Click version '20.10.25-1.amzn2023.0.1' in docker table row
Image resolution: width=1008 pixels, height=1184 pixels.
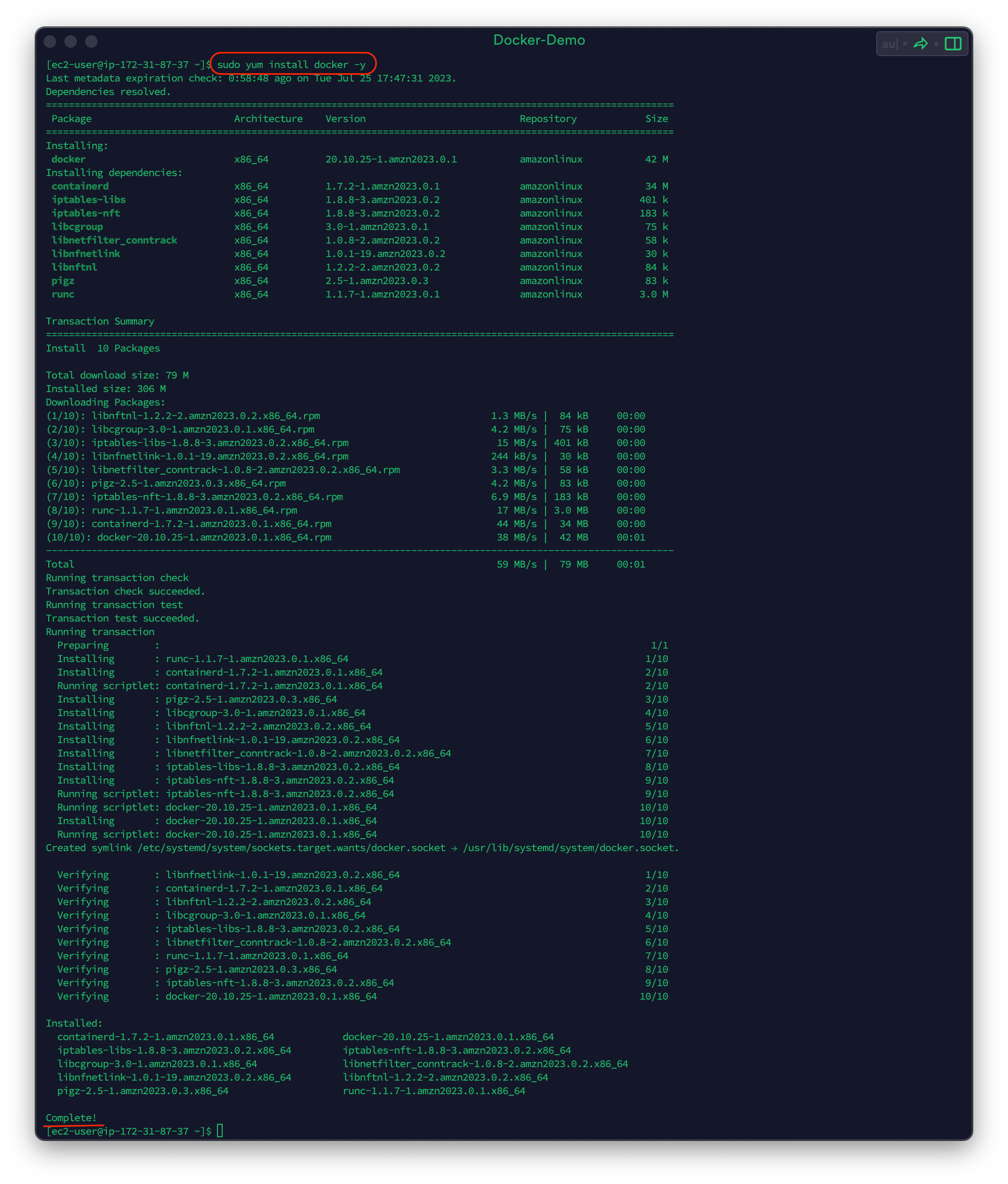click(391, 159)
